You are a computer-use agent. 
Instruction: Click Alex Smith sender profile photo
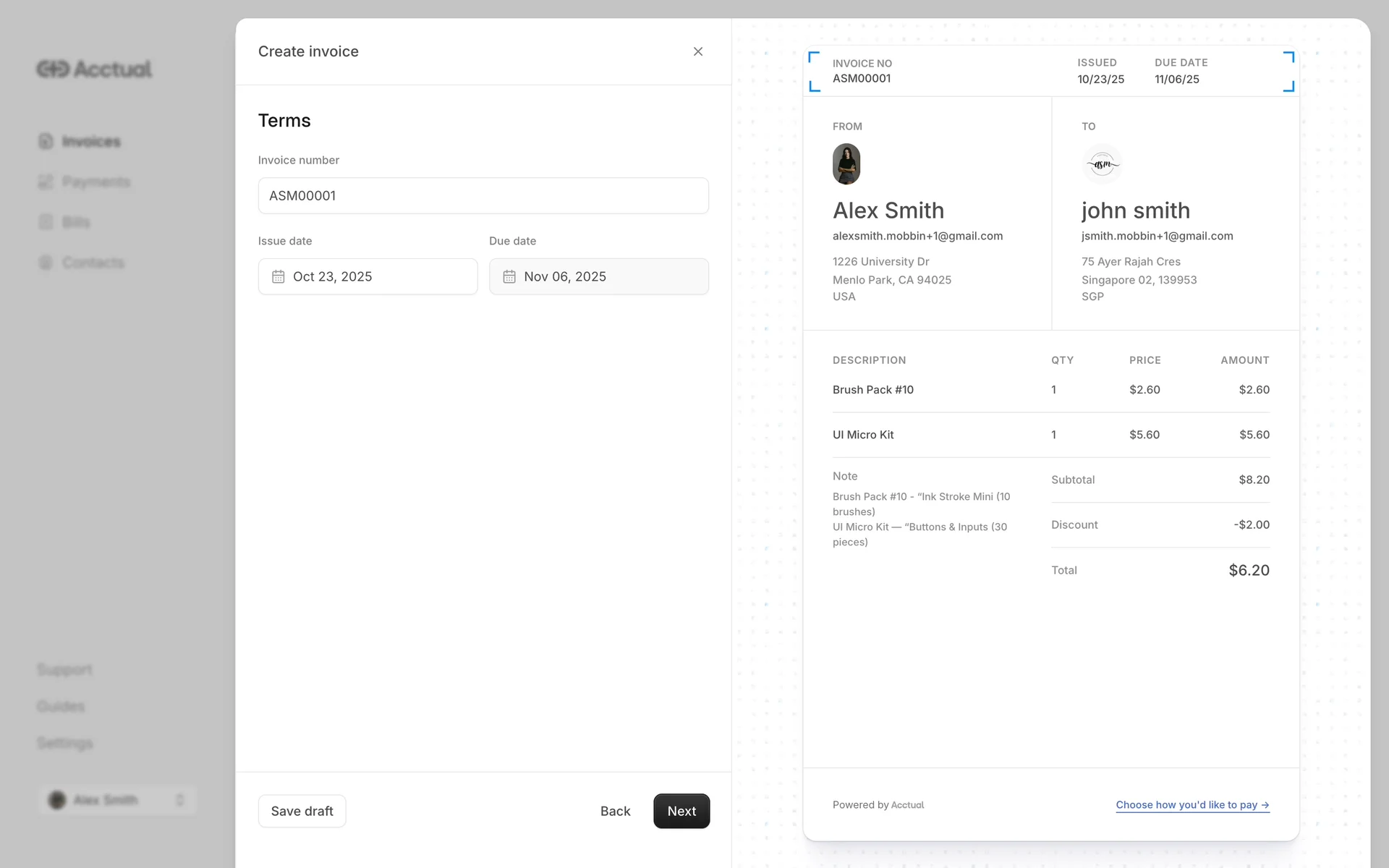point(846,164)
